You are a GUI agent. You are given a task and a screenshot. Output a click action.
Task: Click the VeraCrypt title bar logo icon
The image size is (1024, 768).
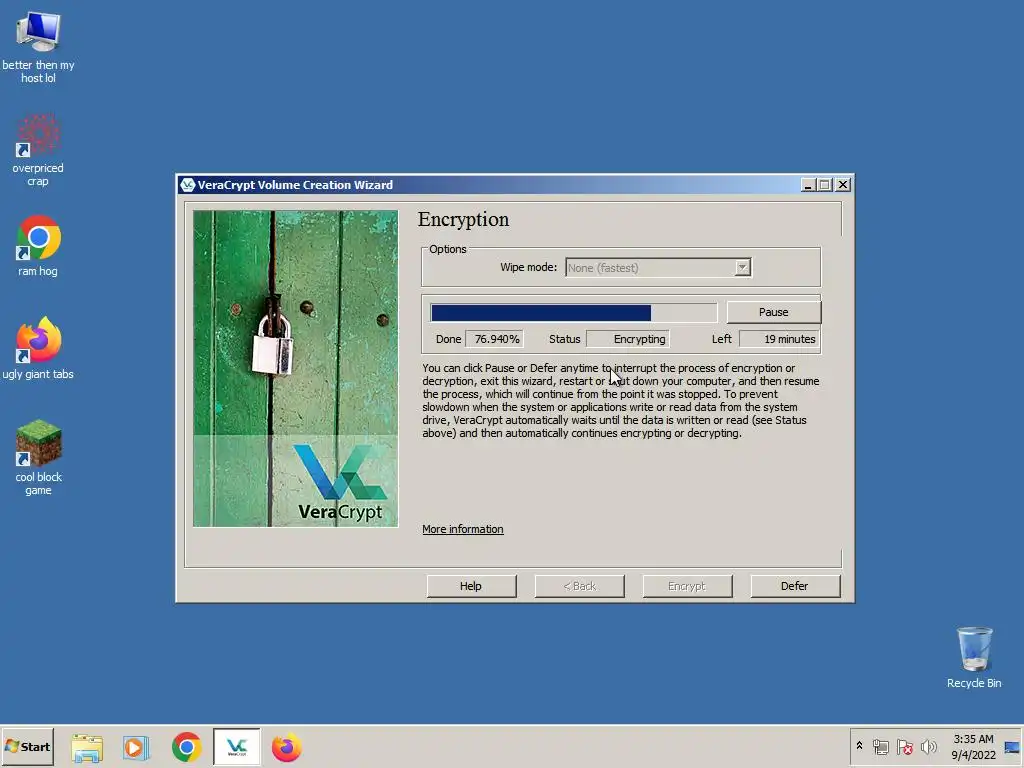[x=187, y=185]
